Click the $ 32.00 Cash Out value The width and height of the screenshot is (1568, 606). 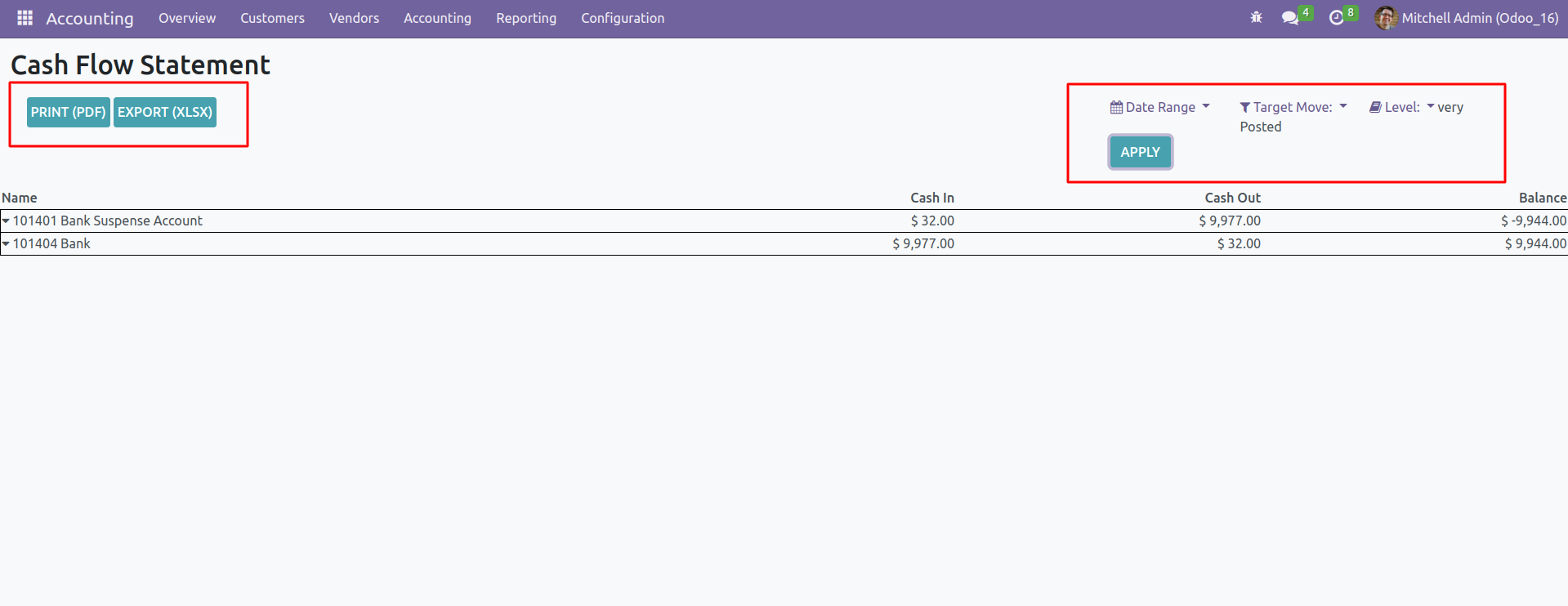pyautogui.click(x=1239, y=243)
